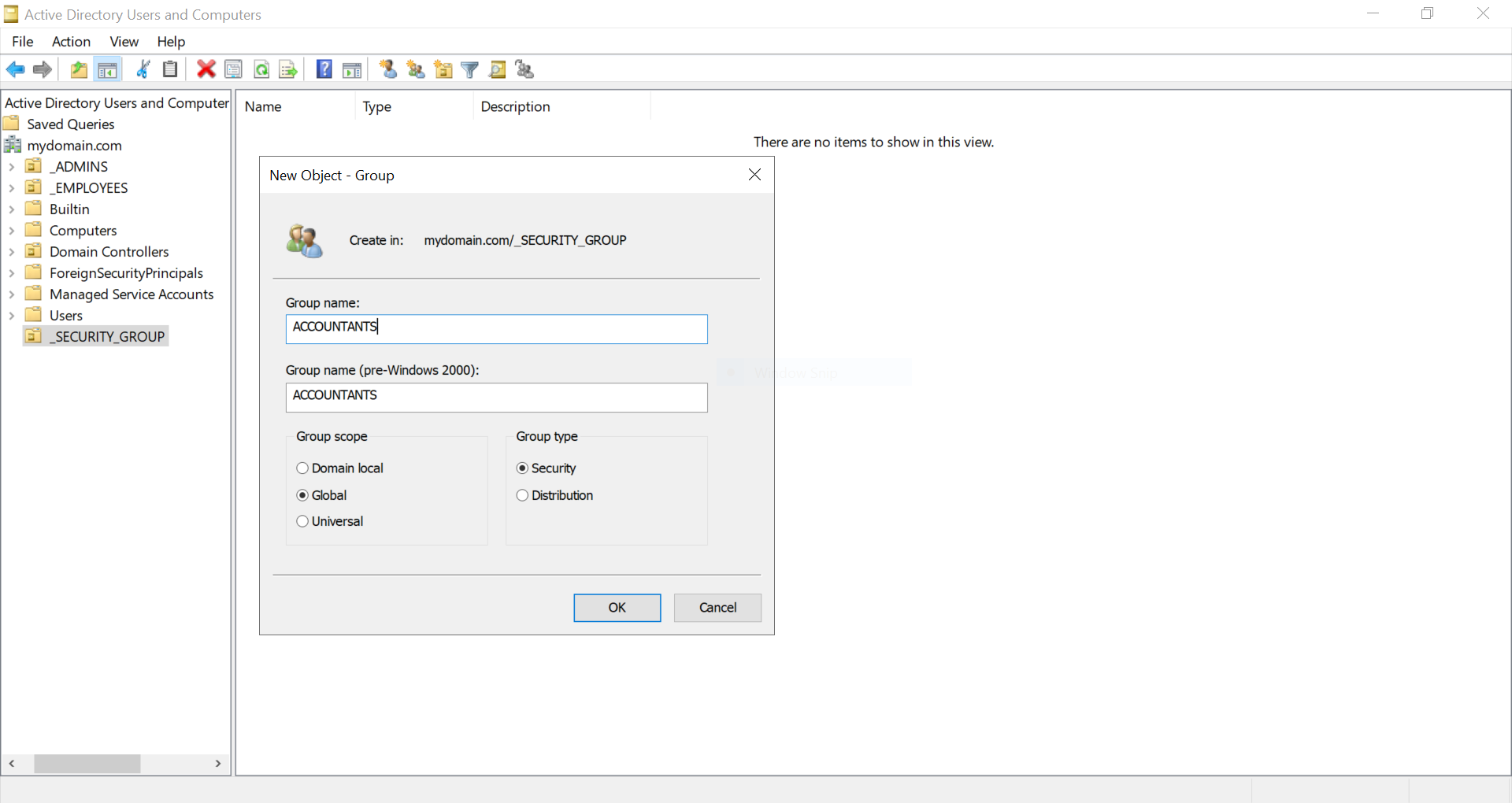1512x803 pixels.
Task: Confirm group creation with OK
Action: pos(617,608)
